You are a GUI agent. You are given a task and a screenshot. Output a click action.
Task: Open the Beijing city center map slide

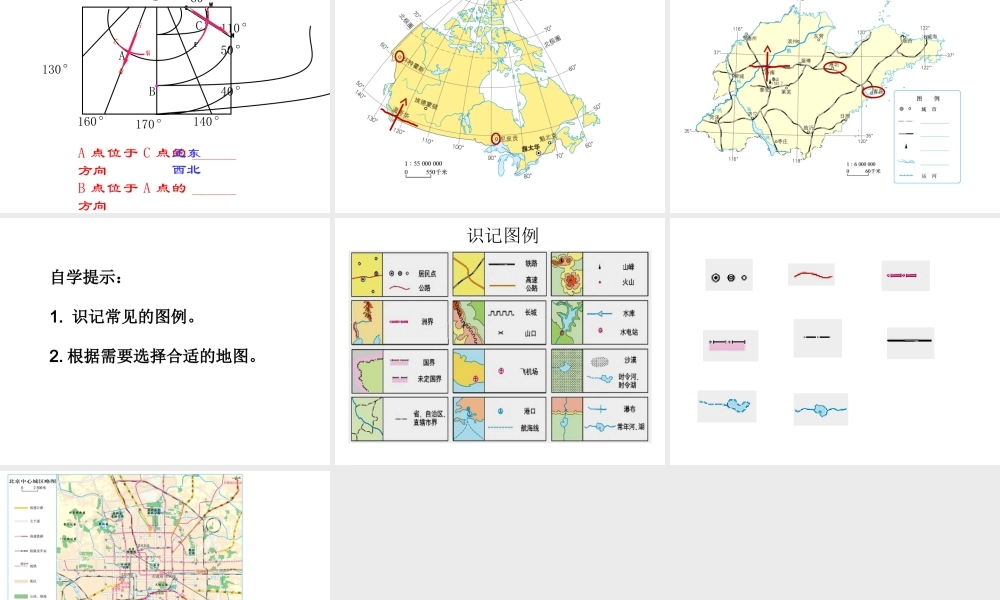(165, 535)
